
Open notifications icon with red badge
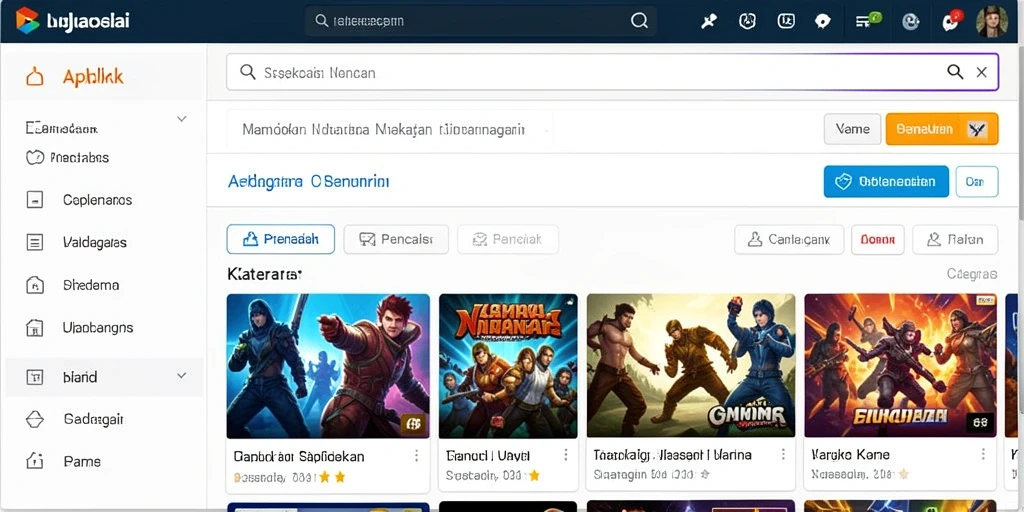point(952,21)
